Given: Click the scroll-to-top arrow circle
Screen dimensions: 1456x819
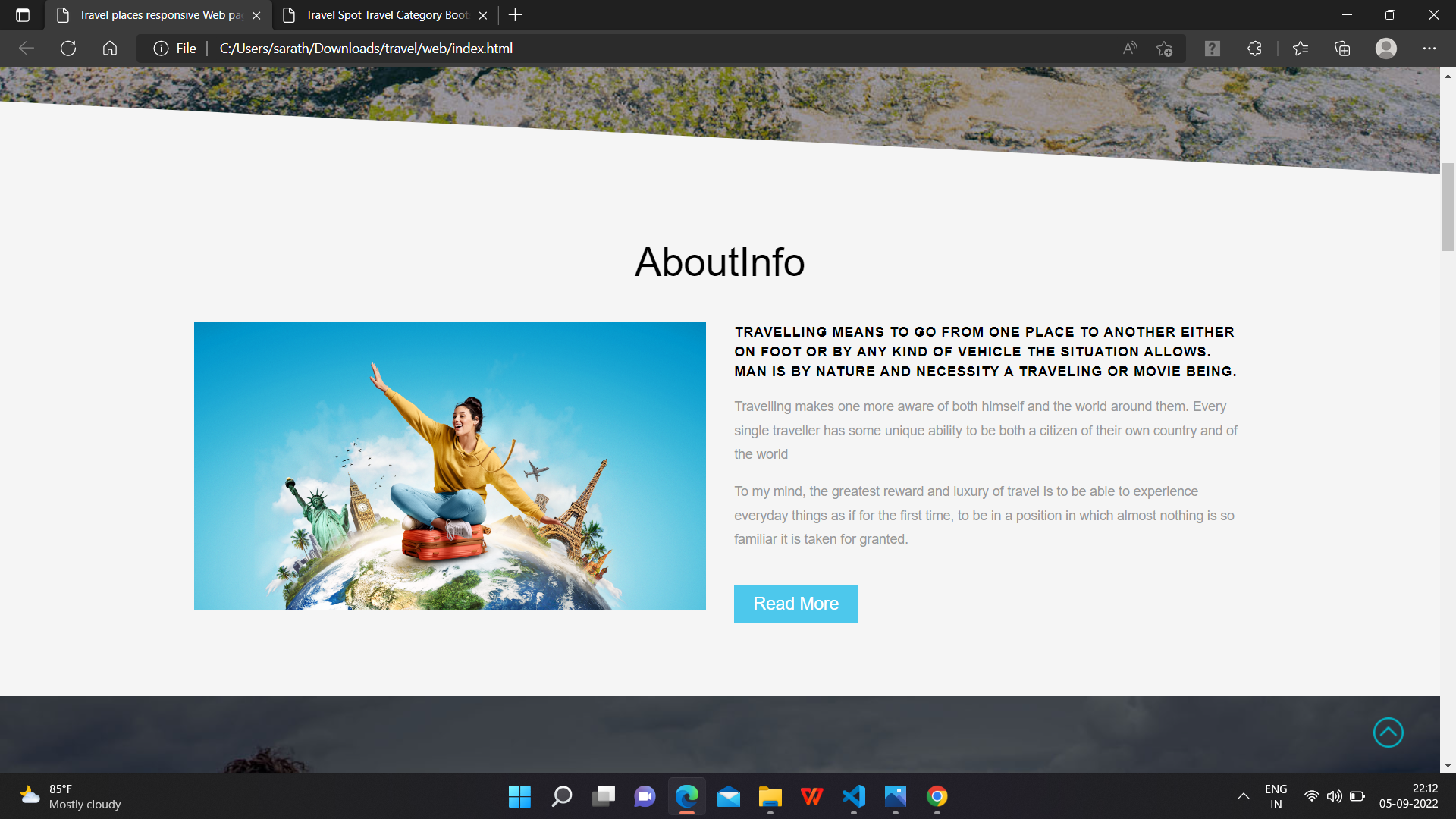Looking at the screenshot, I should click(1388, 733).
